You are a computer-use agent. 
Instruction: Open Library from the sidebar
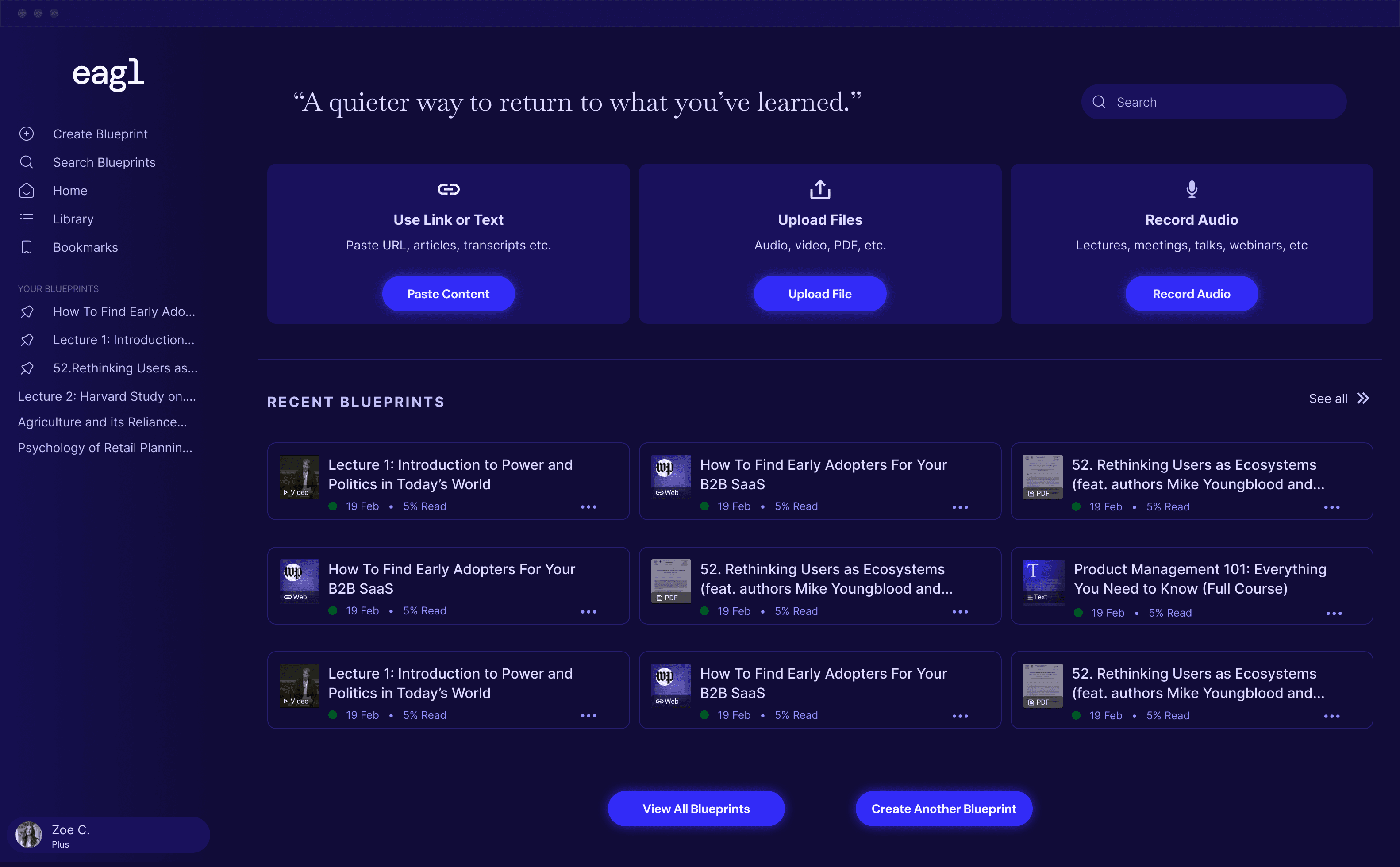click(73, 219)
